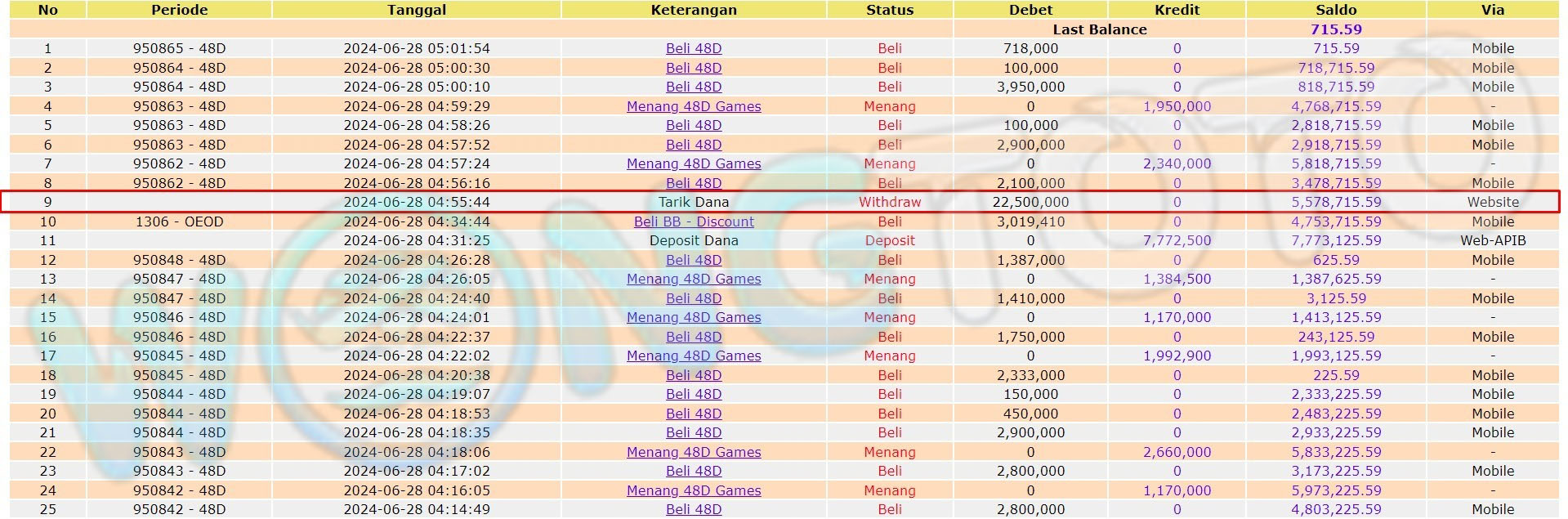Open the "Beli BB - Discount" link
The image size is (1568, 519).
(694, 221)
